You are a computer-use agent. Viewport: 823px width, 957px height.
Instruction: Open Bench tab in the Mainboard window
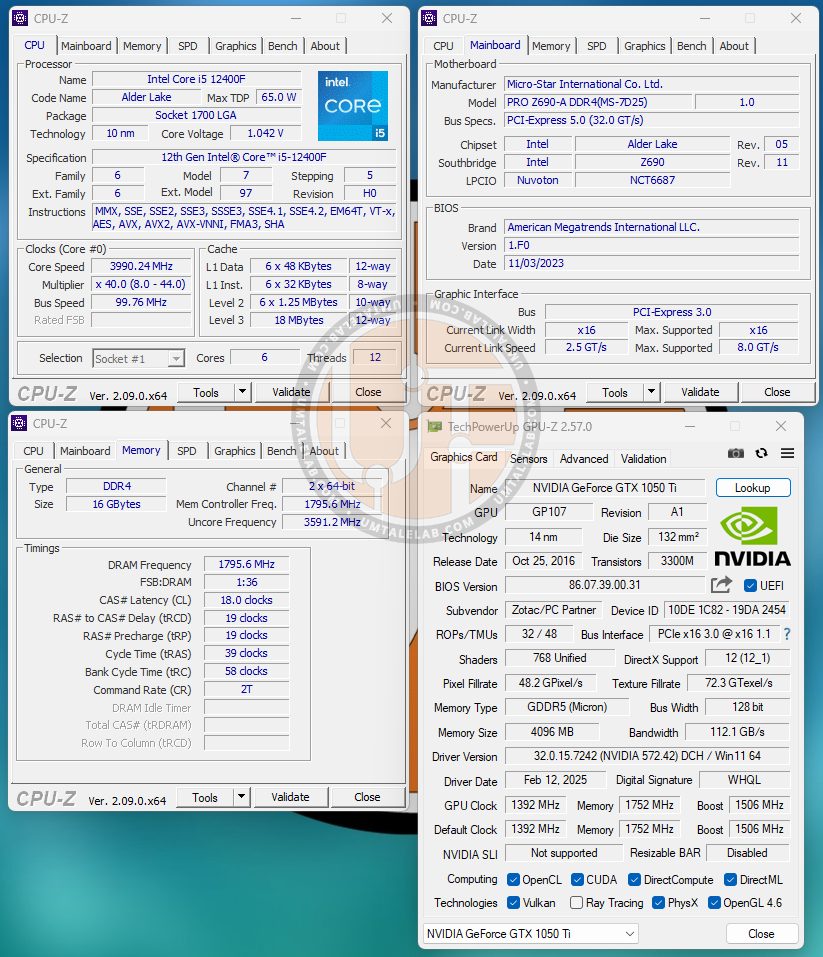point(691,46)
